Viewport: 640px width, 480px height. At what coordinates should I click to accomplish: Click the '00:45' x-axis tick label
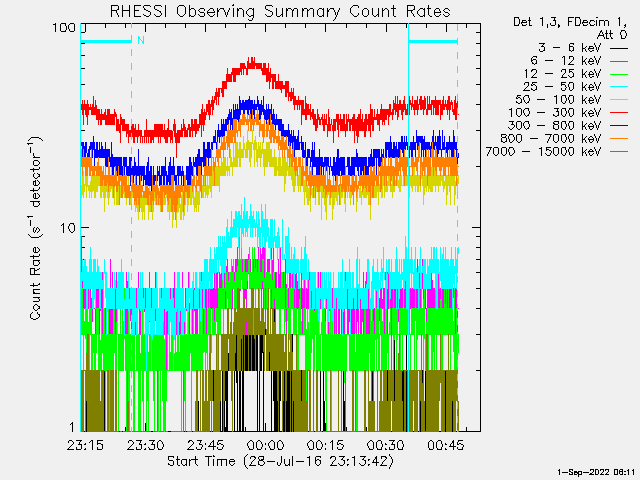pyautogui.click(x=445, y=445)
